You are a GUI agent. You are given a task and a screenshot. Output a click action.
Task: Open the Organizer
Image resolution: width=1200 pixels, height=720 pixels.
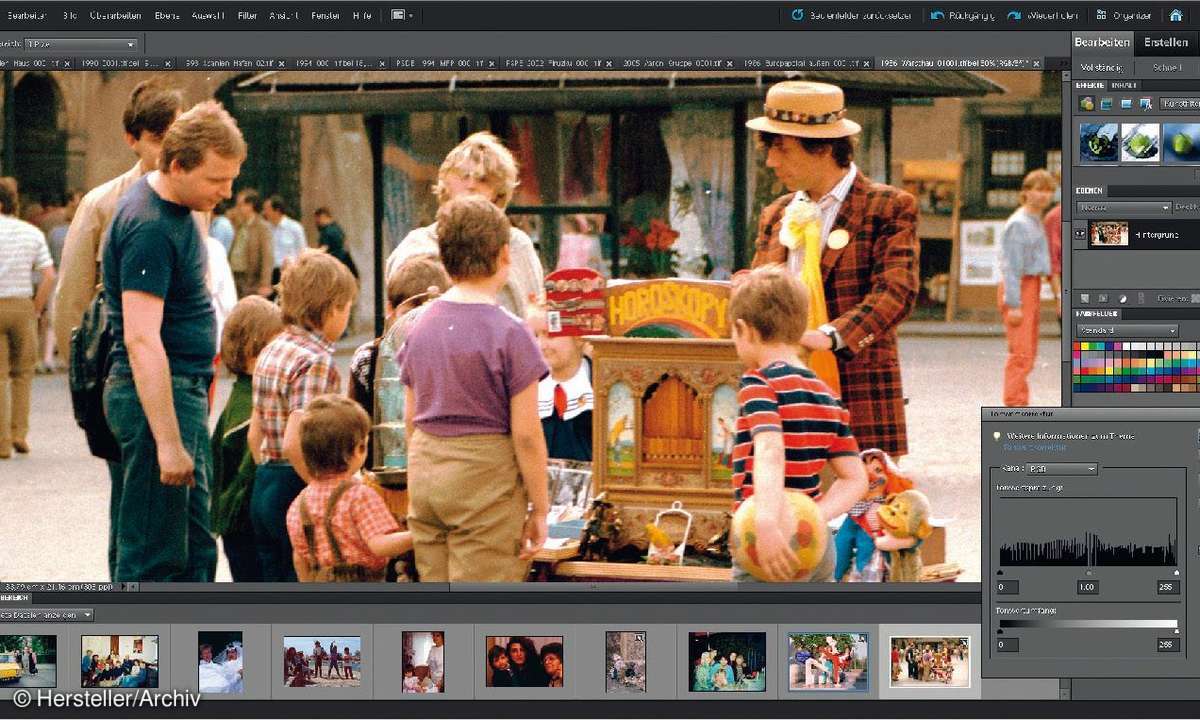1124,15
